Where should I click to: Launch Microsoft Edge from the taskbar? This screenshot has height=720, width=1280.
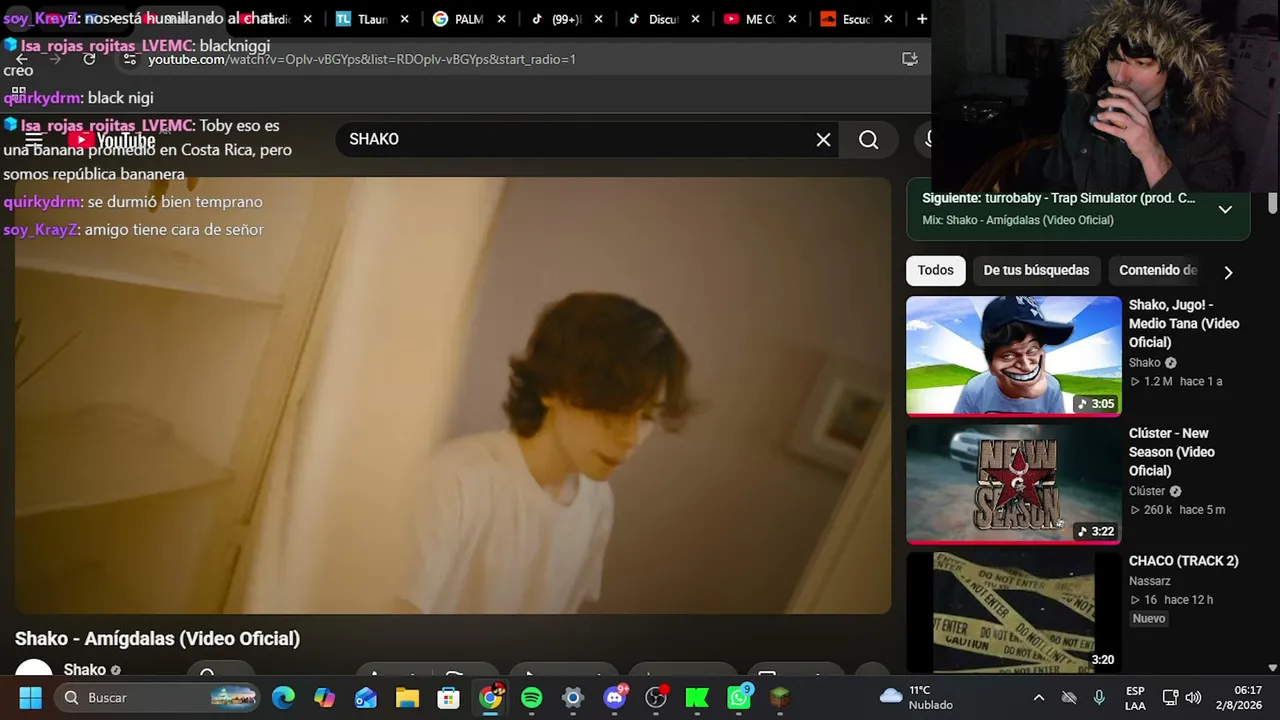tap(283, 697)
